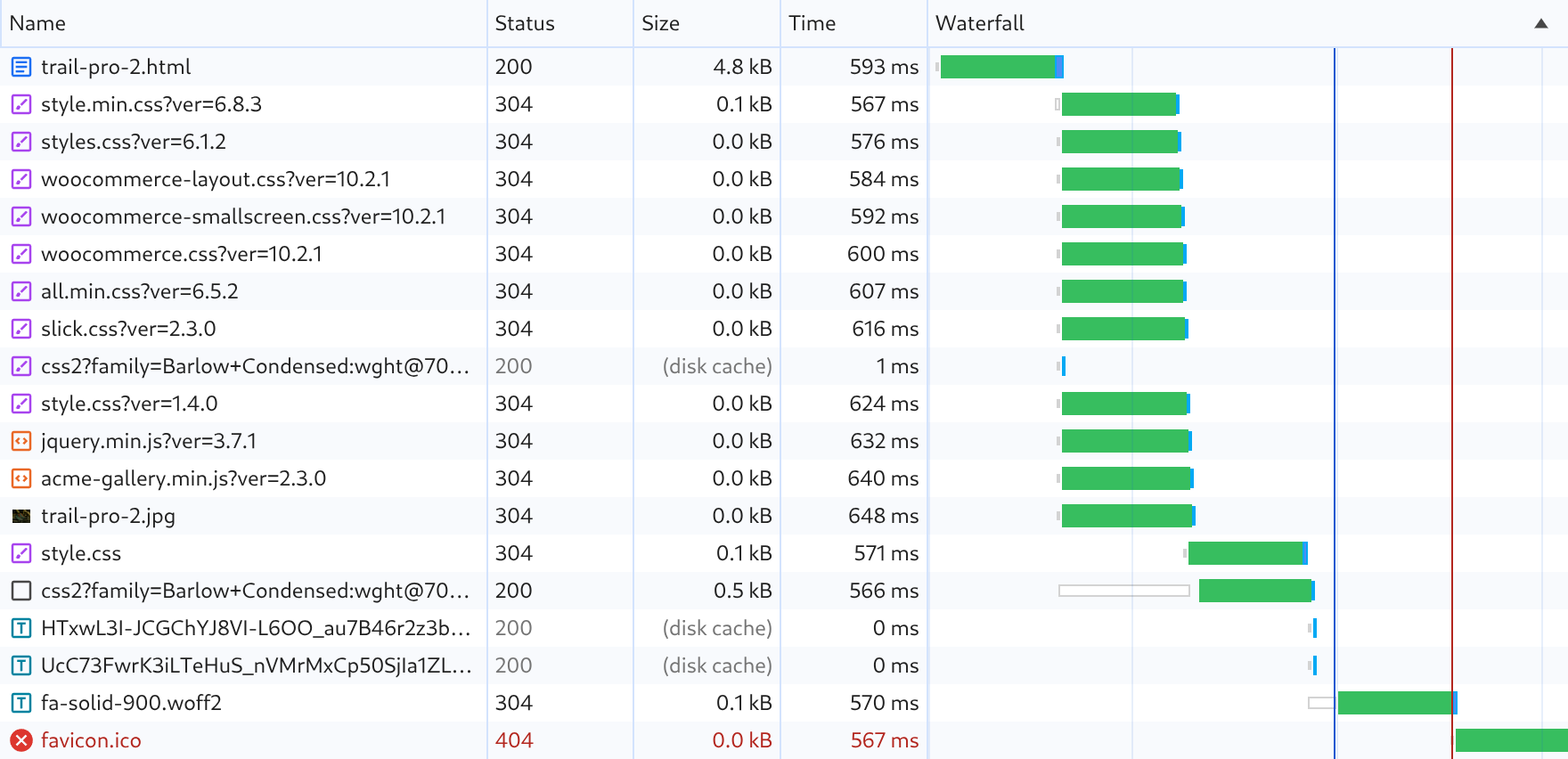Select the trail-pro-2.html request name

(x=116, y=67)
